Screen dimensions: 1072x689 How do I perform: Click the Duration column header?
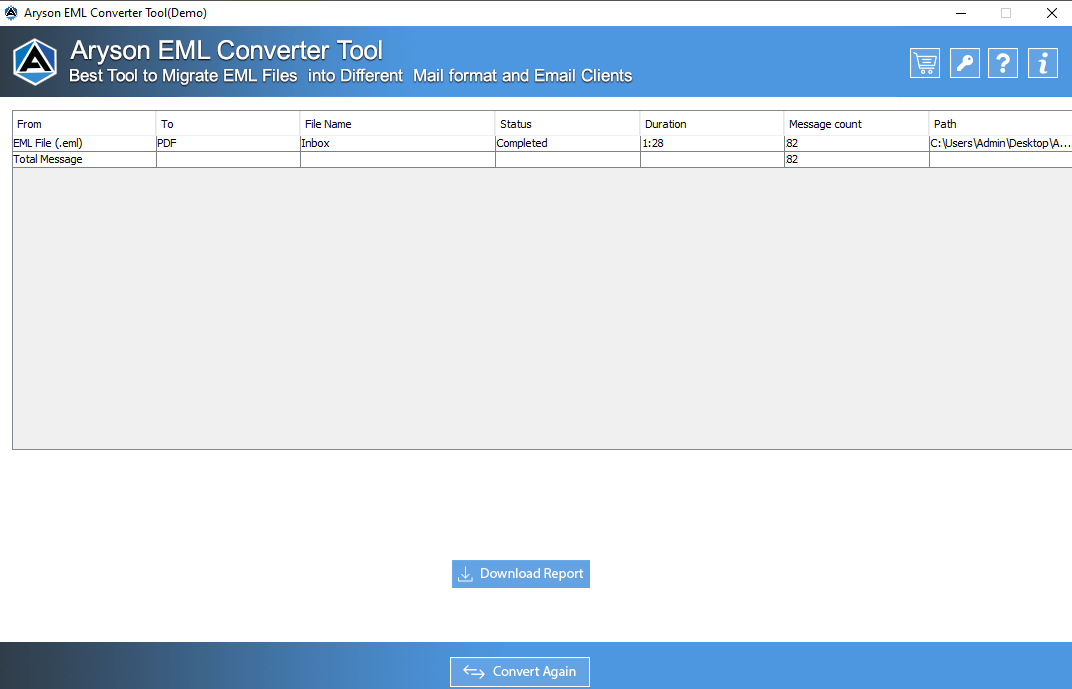pyautogui.click(x=712, y=124)
